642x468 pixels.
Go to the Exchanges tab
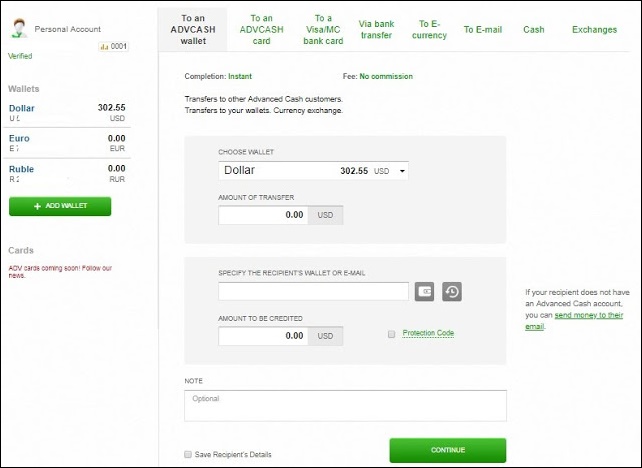pyautogui.click(x=594, y=30)
